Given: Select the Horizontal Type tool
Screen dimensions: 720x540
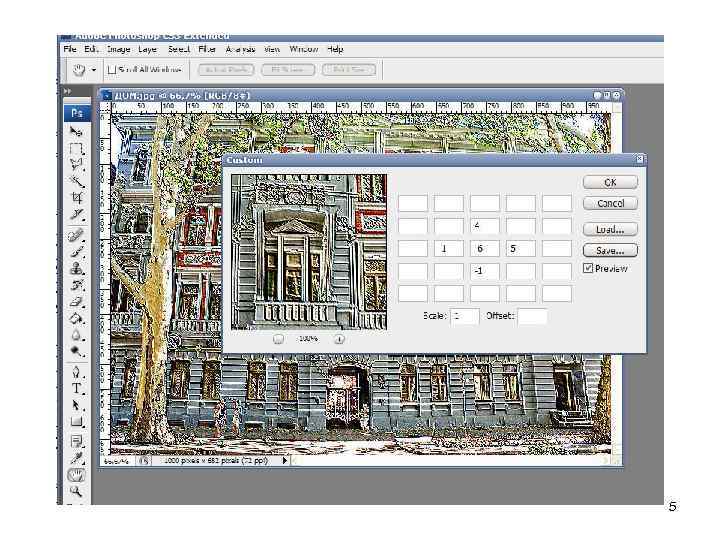Looking at the screenshot, I should click(76, 388).
